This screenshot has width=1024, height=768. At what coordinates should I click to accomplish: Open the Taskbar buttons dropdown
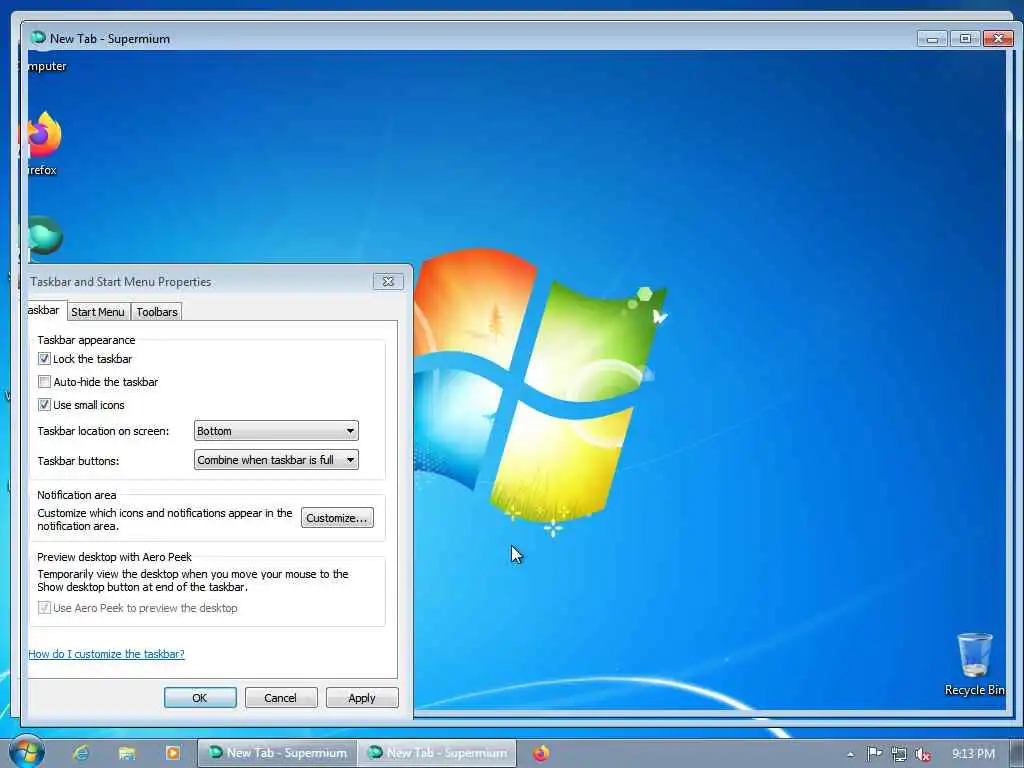[x=276, y=460]
